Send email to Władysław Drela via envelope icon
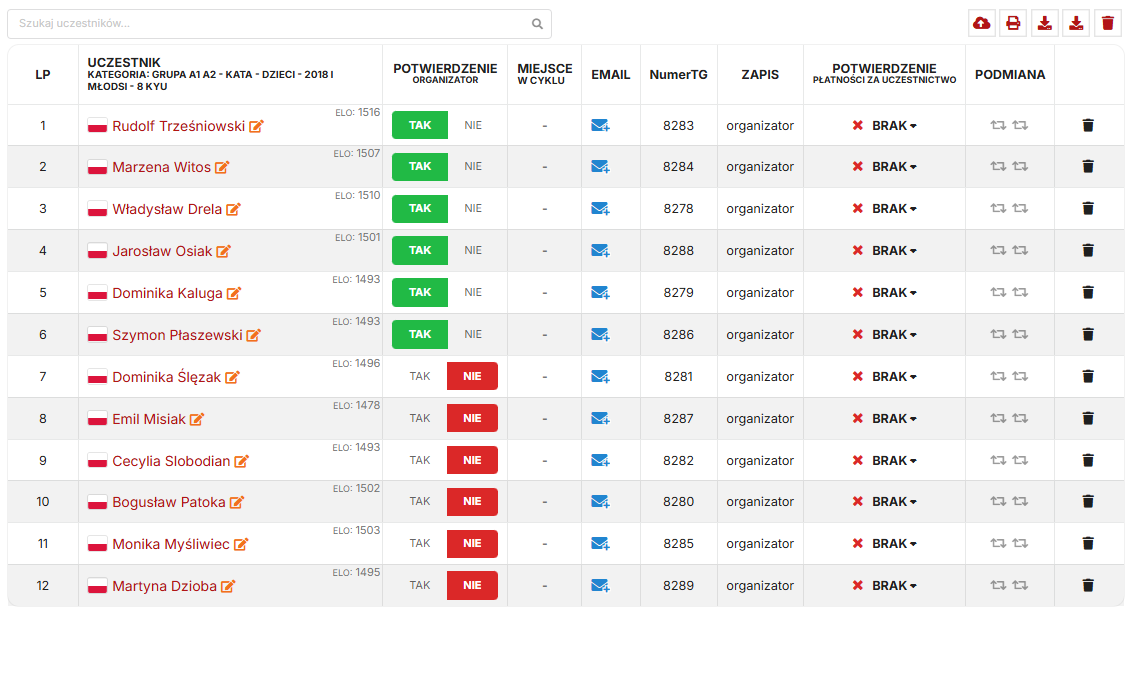1137x677 pixels. click(600, 209)
